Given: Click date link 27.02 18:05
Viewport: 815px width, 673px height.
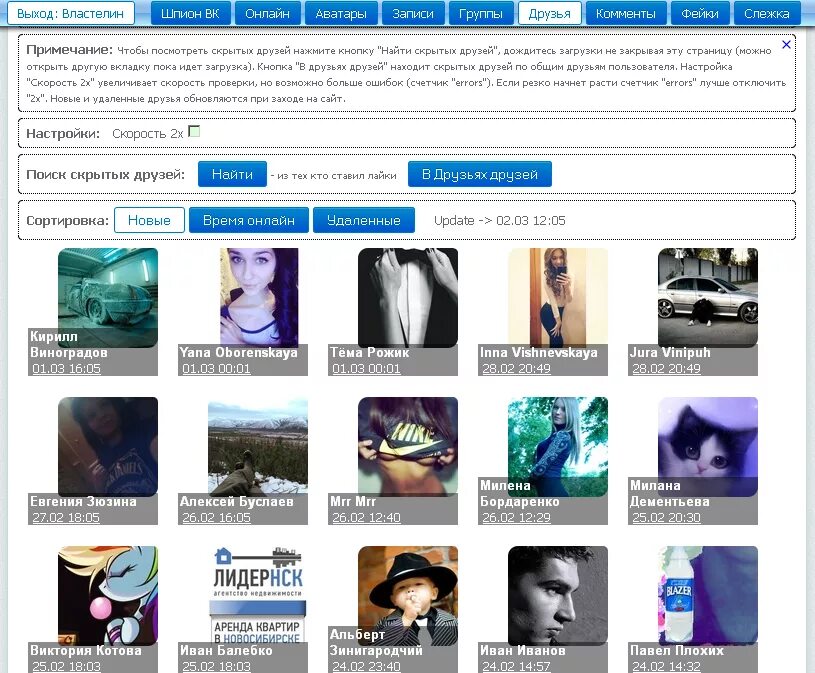Looking at the screenshot, I should (66, 518).
